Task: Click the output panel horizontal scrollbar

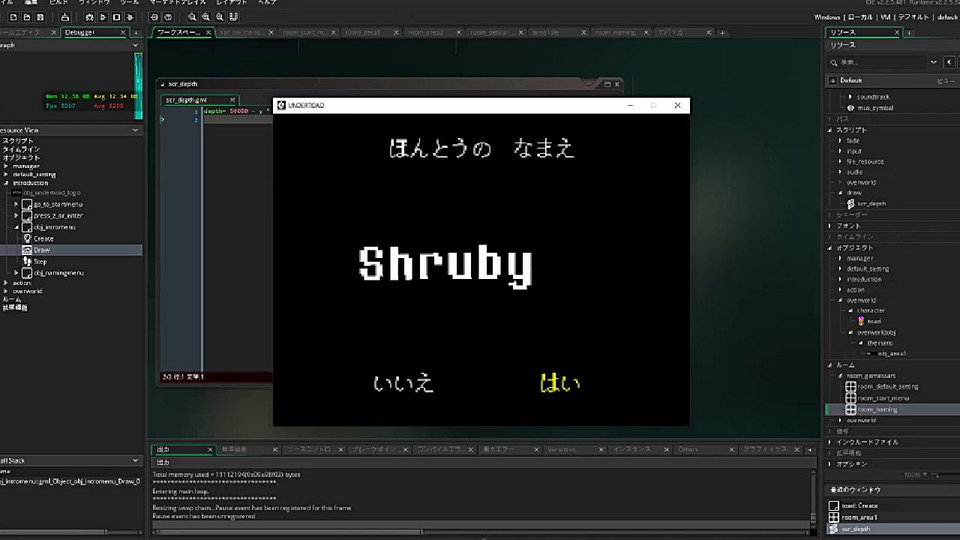Action: [x=287, y=531]
